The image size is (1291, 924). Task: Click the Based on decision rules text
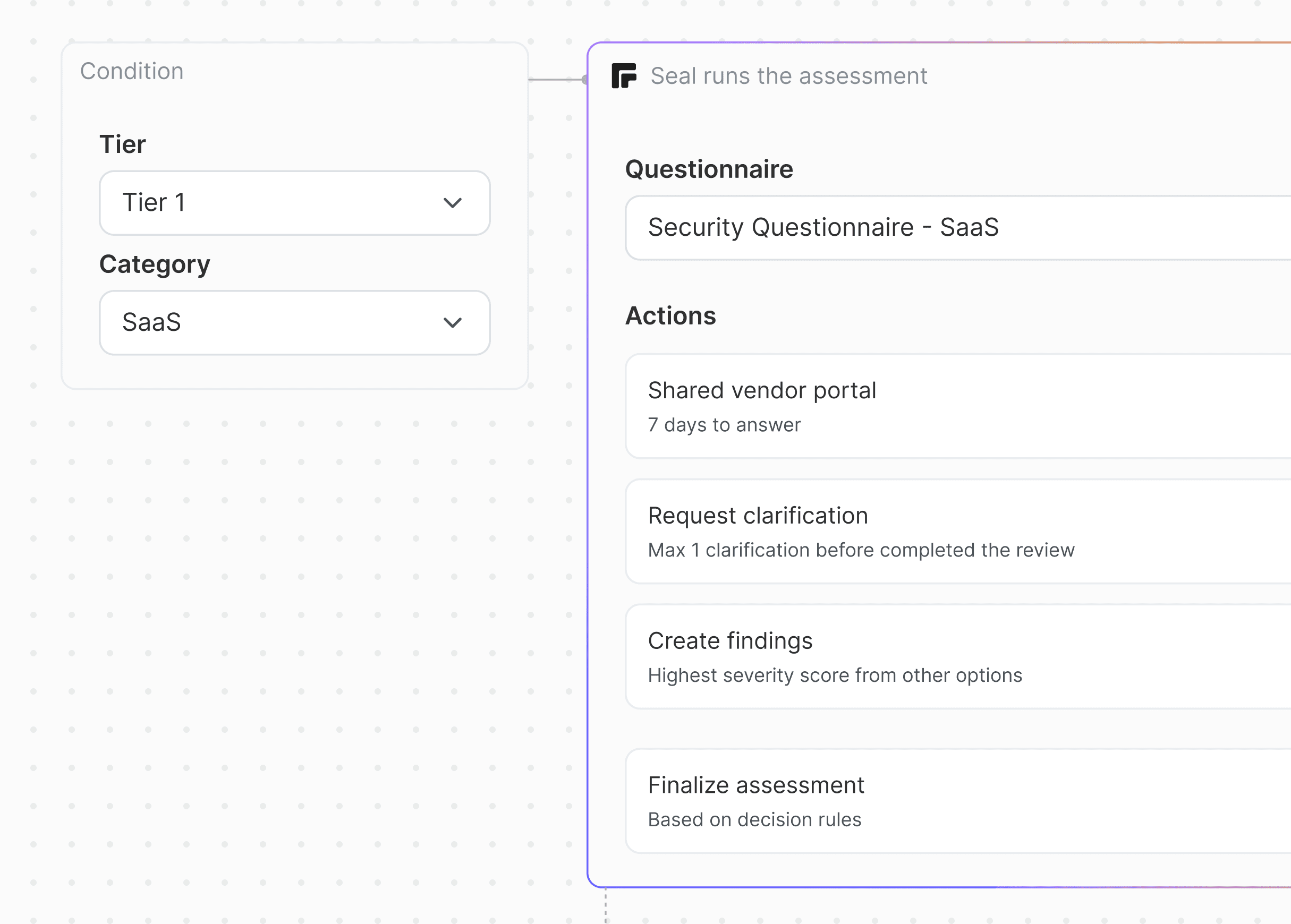(754, 819)
